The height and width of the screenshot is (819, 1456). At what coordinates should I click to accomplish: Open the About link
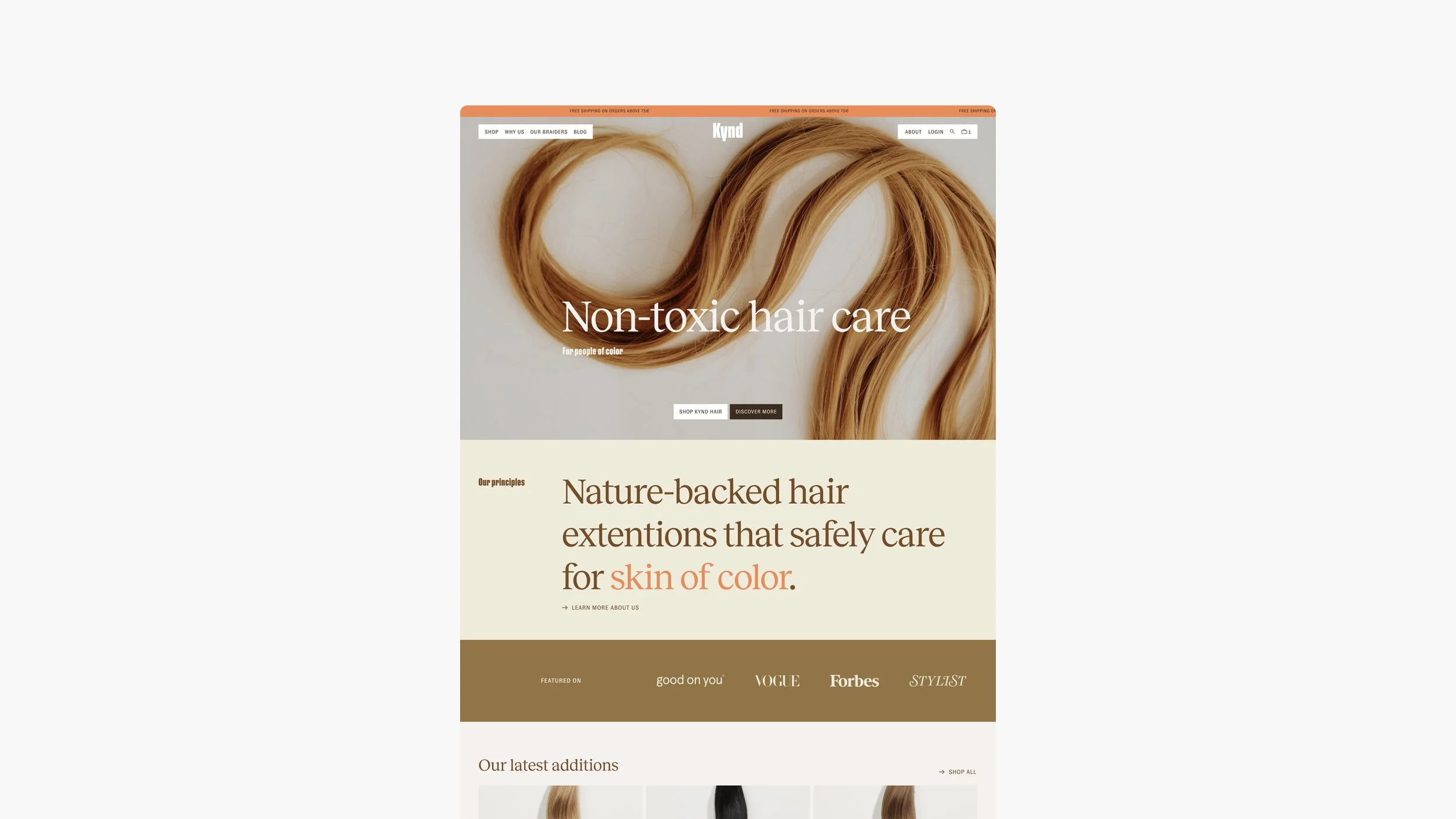(x=913, y=132)
